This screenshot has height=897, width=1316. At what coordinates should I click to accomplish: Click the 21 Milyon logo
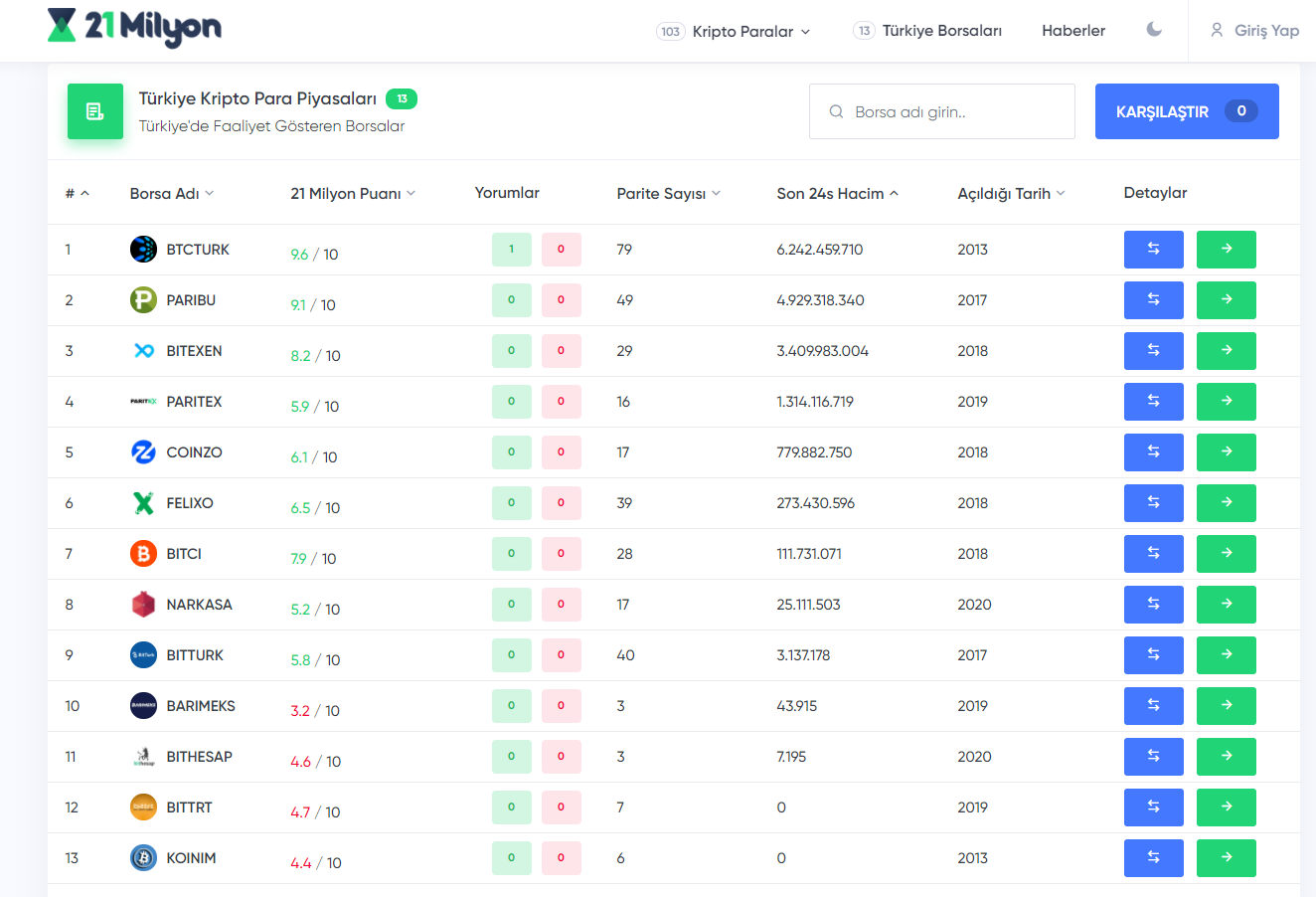tap(134, 28)
